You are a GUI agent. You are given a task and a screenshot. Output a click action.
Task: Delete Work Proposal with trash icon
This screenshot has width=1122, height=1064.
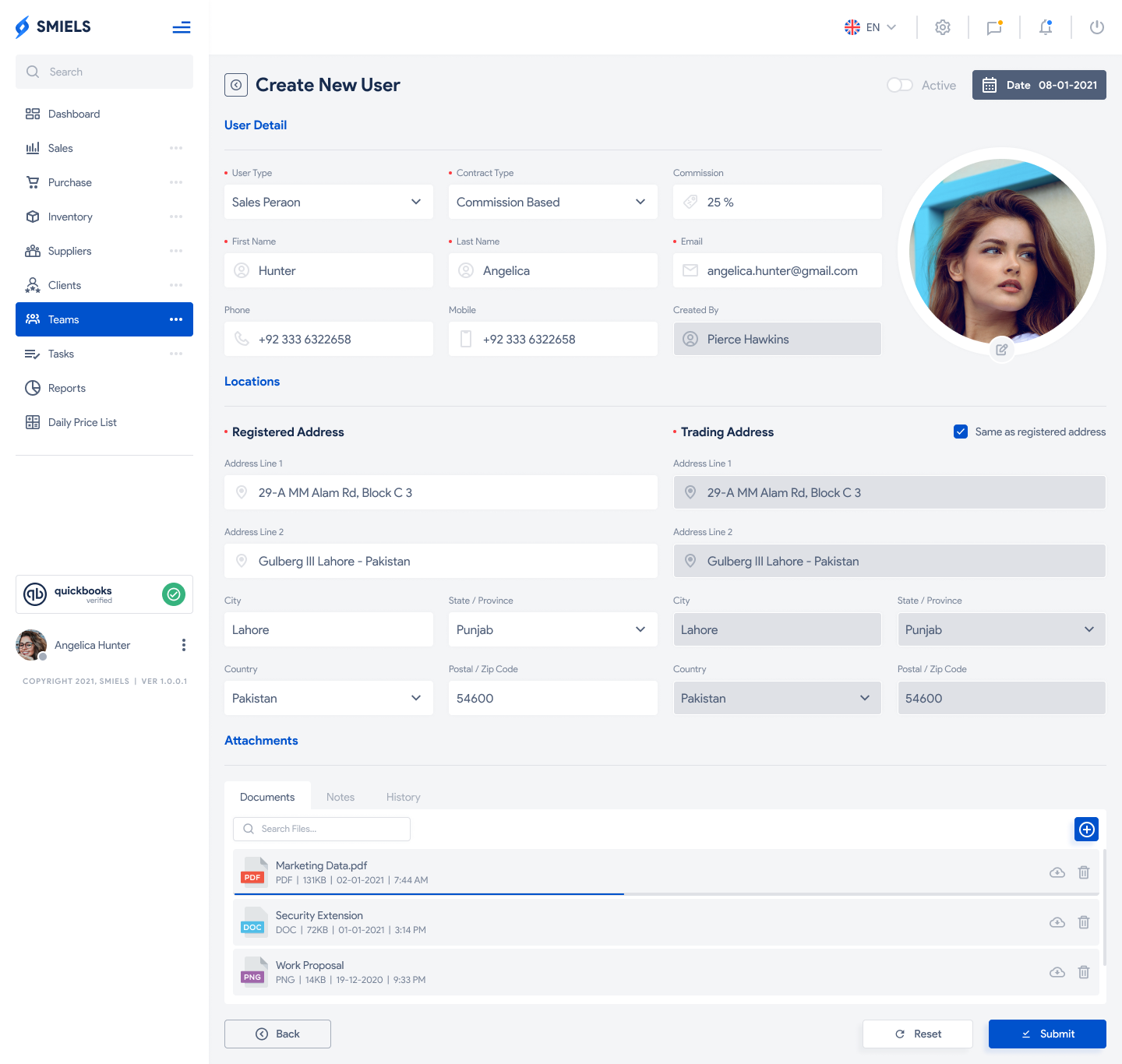click(x=1084, y=972)
